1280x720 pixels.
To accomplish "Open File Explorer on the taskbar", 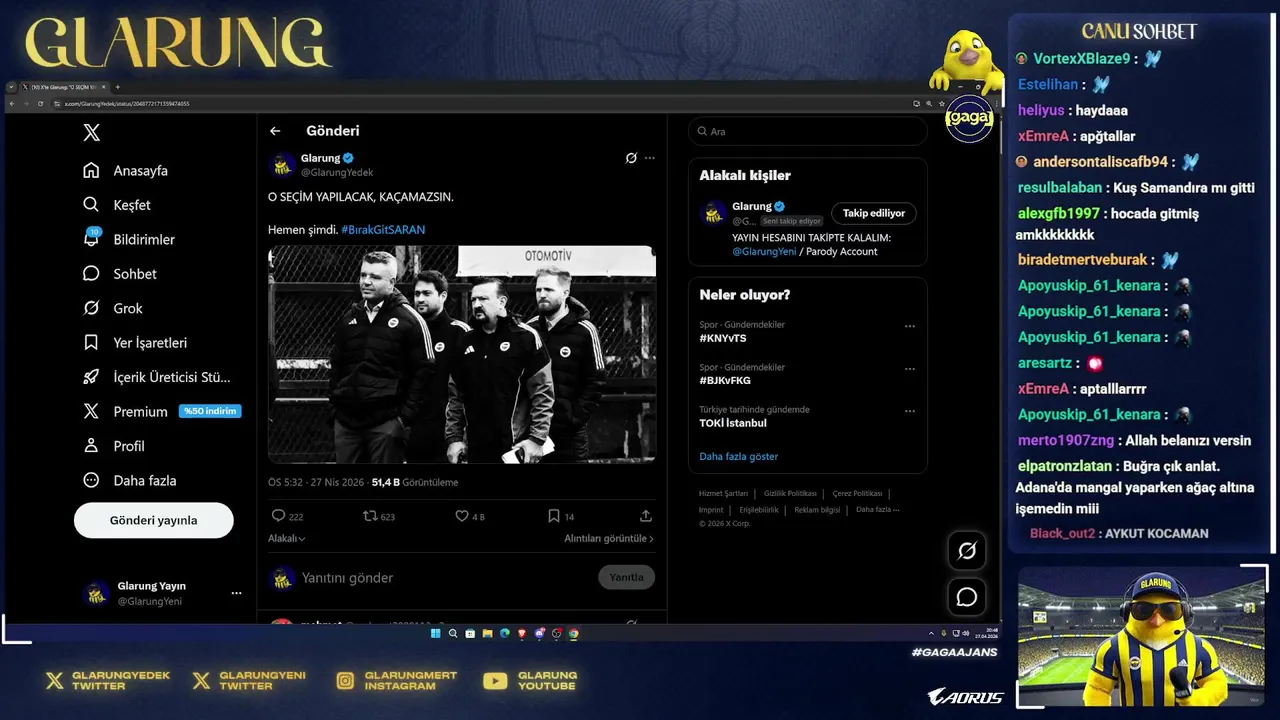I will pos(487,633).
